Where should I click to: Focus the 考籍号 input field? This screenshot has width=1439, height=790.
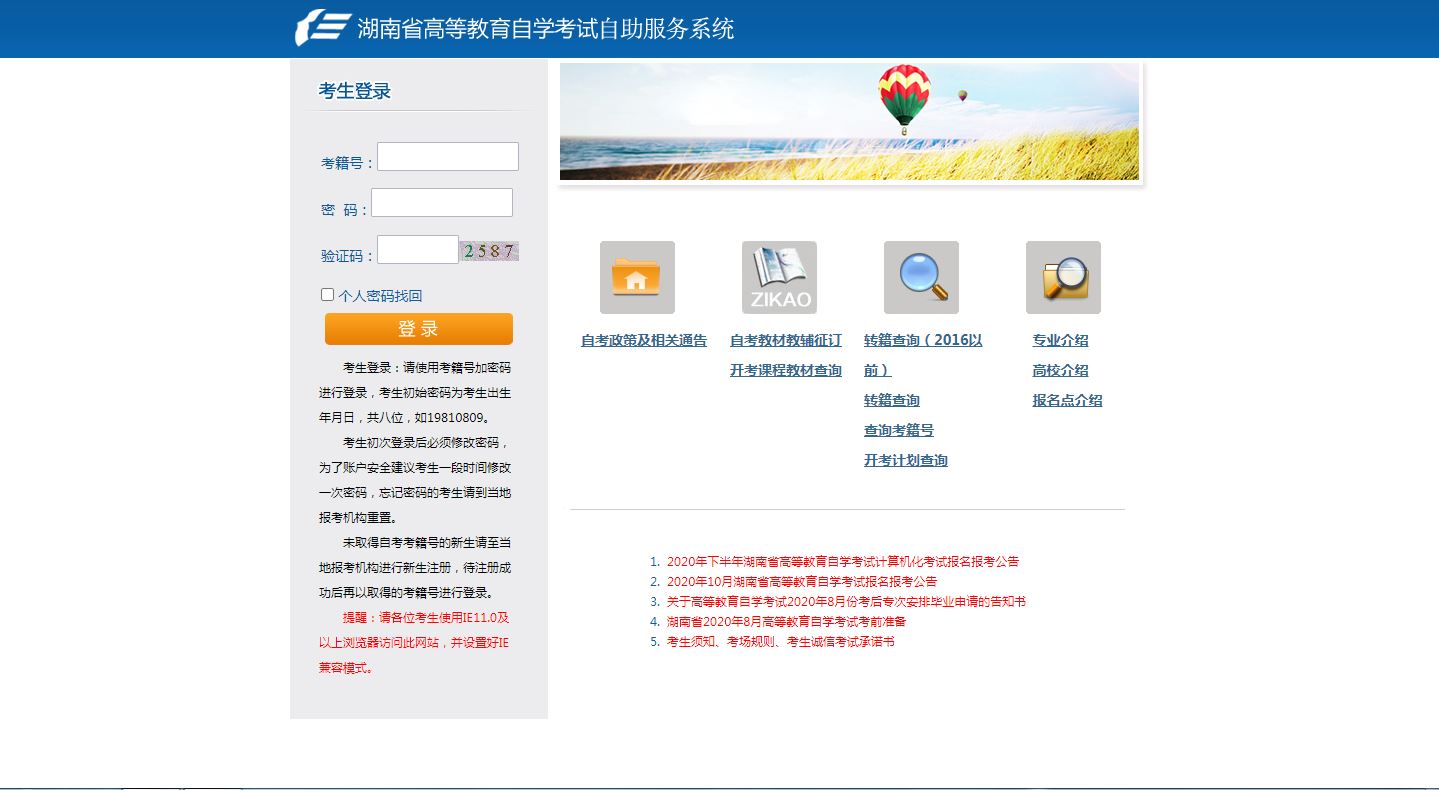447,157
